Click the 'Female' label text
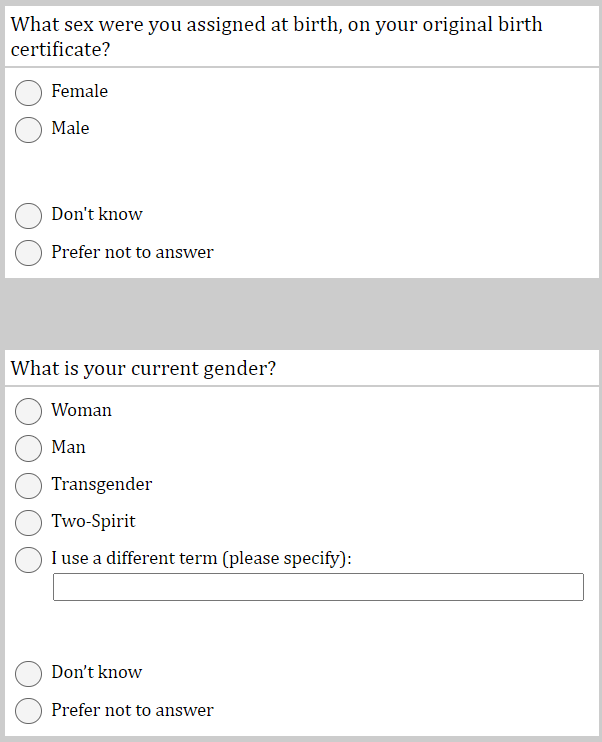The image size is (602, 742). (x=80, y=91)
